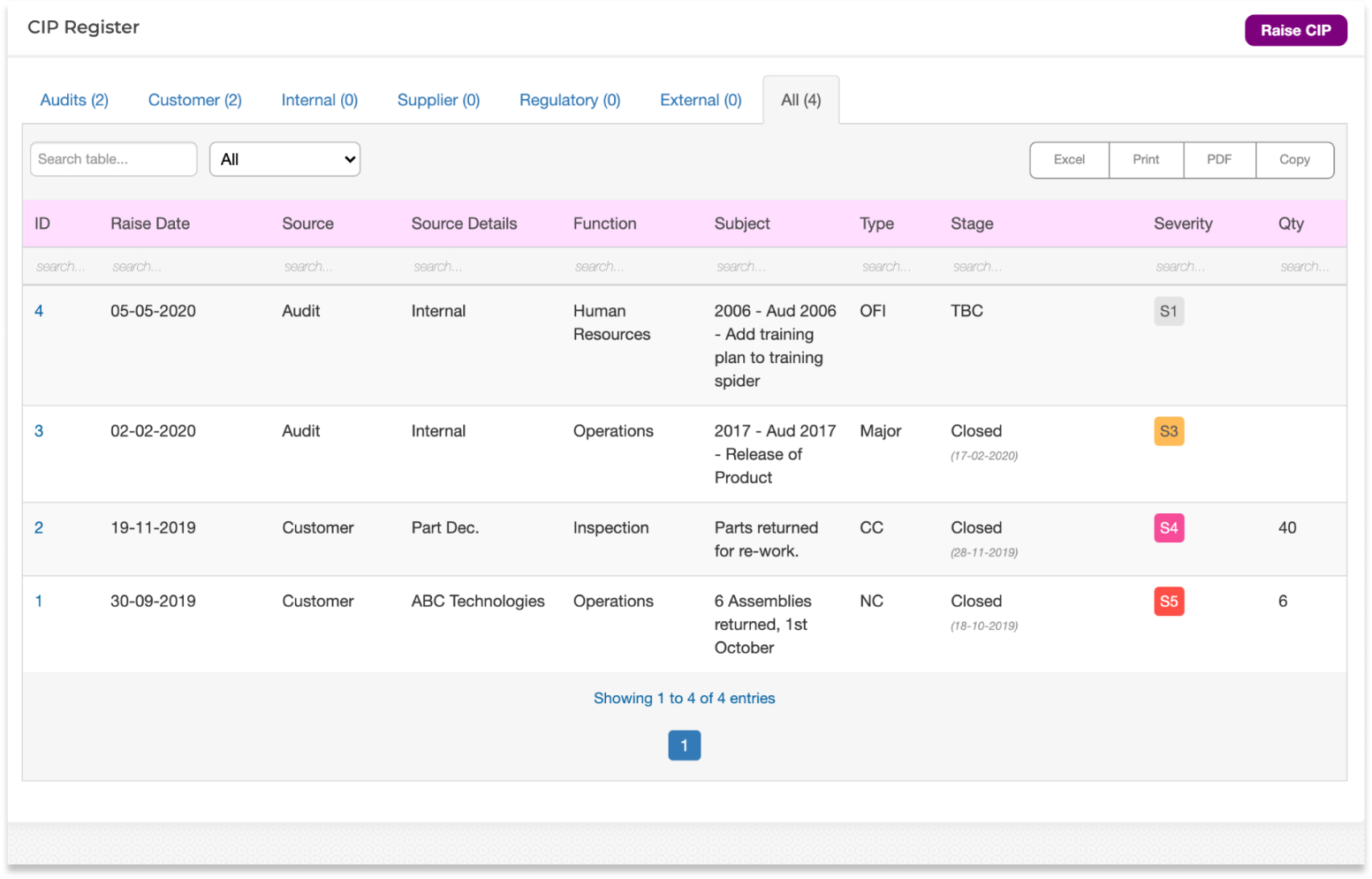This screenshot has height=879, width=1372.
Task: Click the '6 Assemblies returned, 1st October' subject
Action: 762,624
